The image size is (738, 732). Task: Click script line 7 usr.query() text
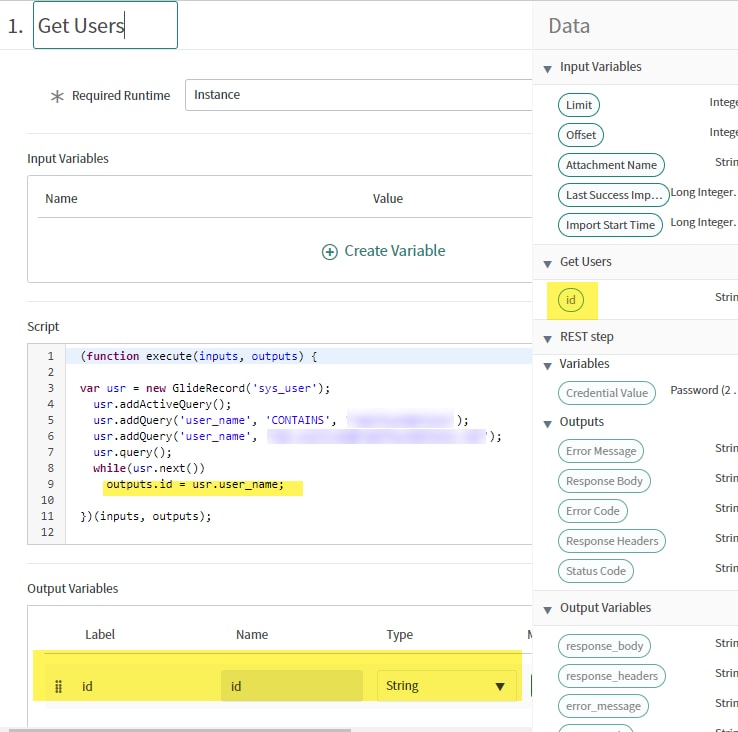point(132,452)
